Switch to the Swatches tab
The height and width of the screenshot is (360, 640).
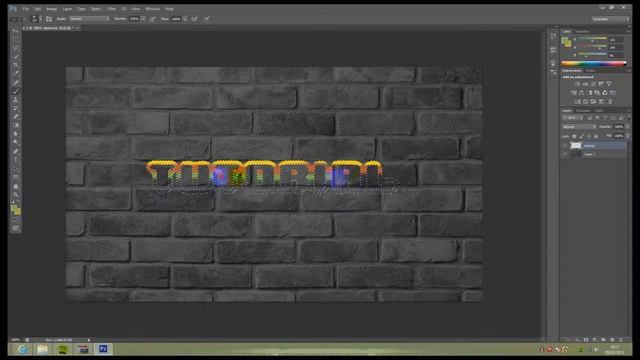point(582,31)
